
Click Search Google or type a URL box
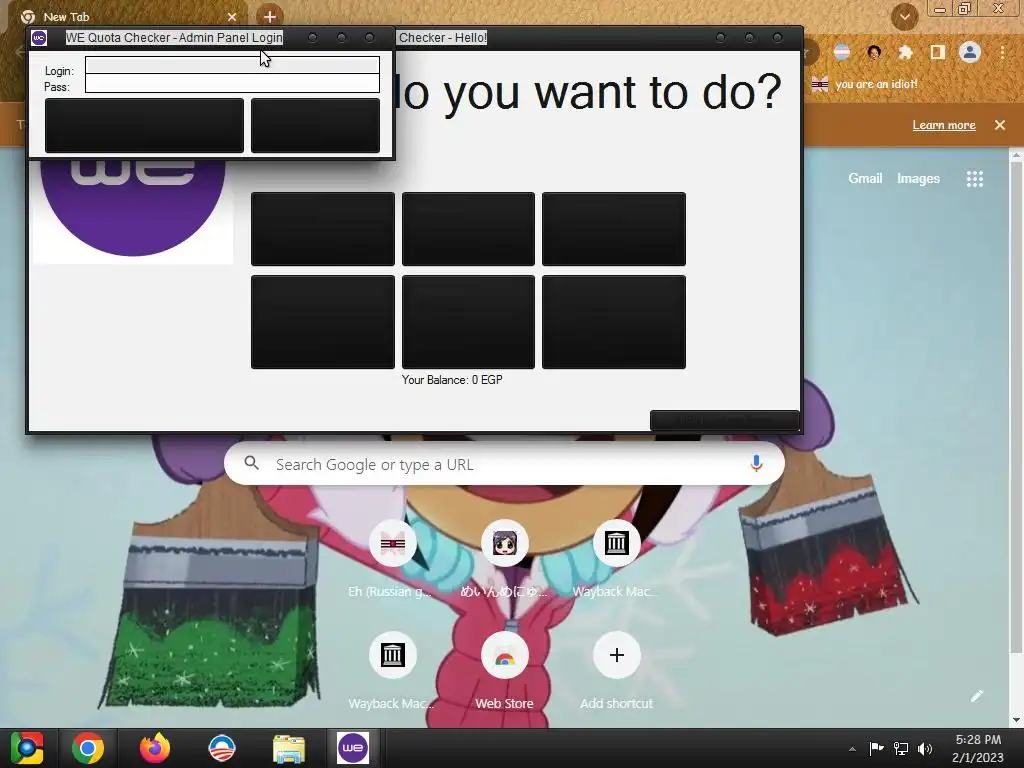tap(504, 464)
